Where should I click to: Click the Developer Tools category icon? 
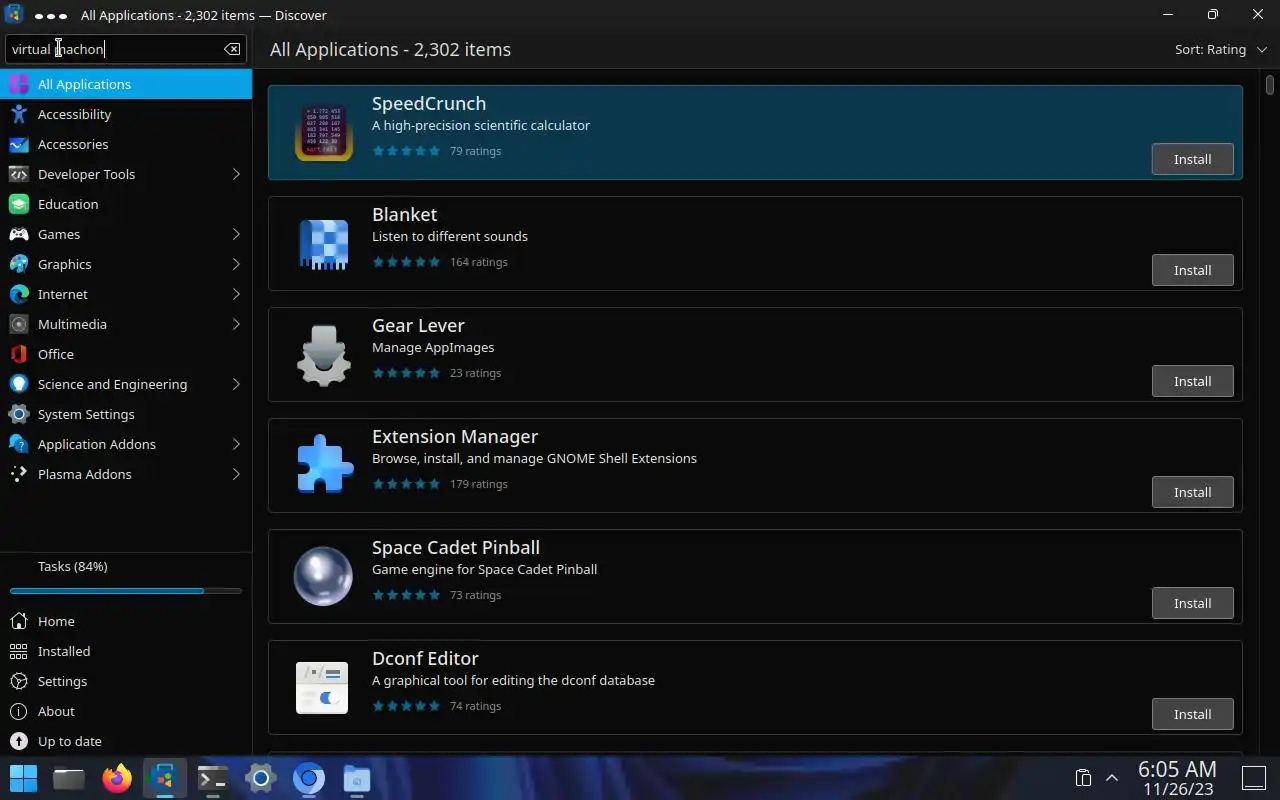click(x=19, y=174)
